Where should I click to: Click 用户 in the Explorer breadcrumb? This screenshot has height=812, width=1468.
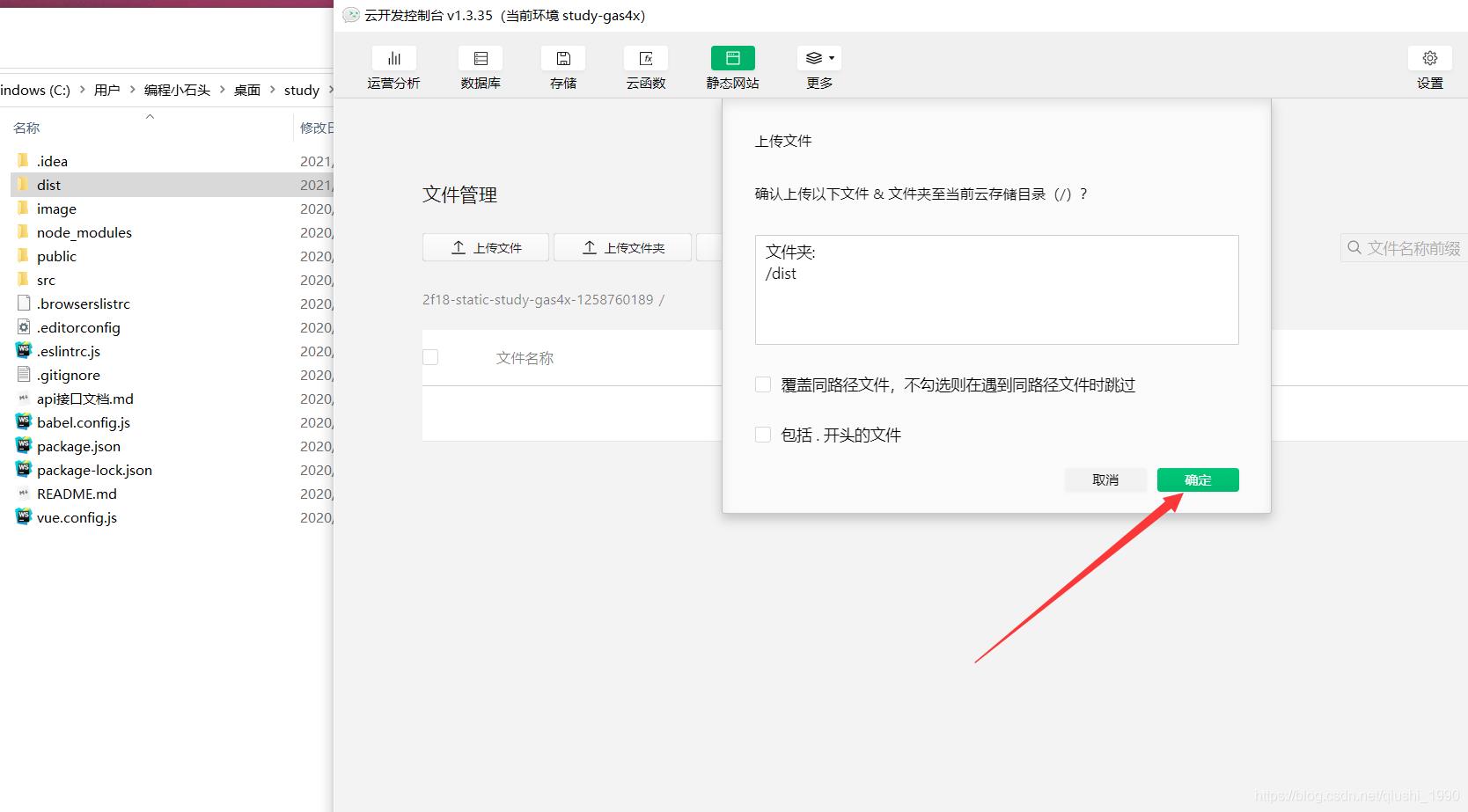106,90
